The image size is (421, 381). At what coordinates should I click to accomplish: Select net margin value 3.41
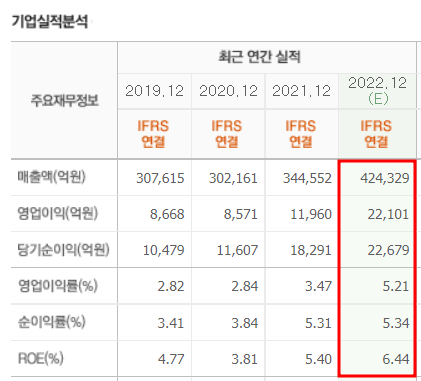[171, 323]
